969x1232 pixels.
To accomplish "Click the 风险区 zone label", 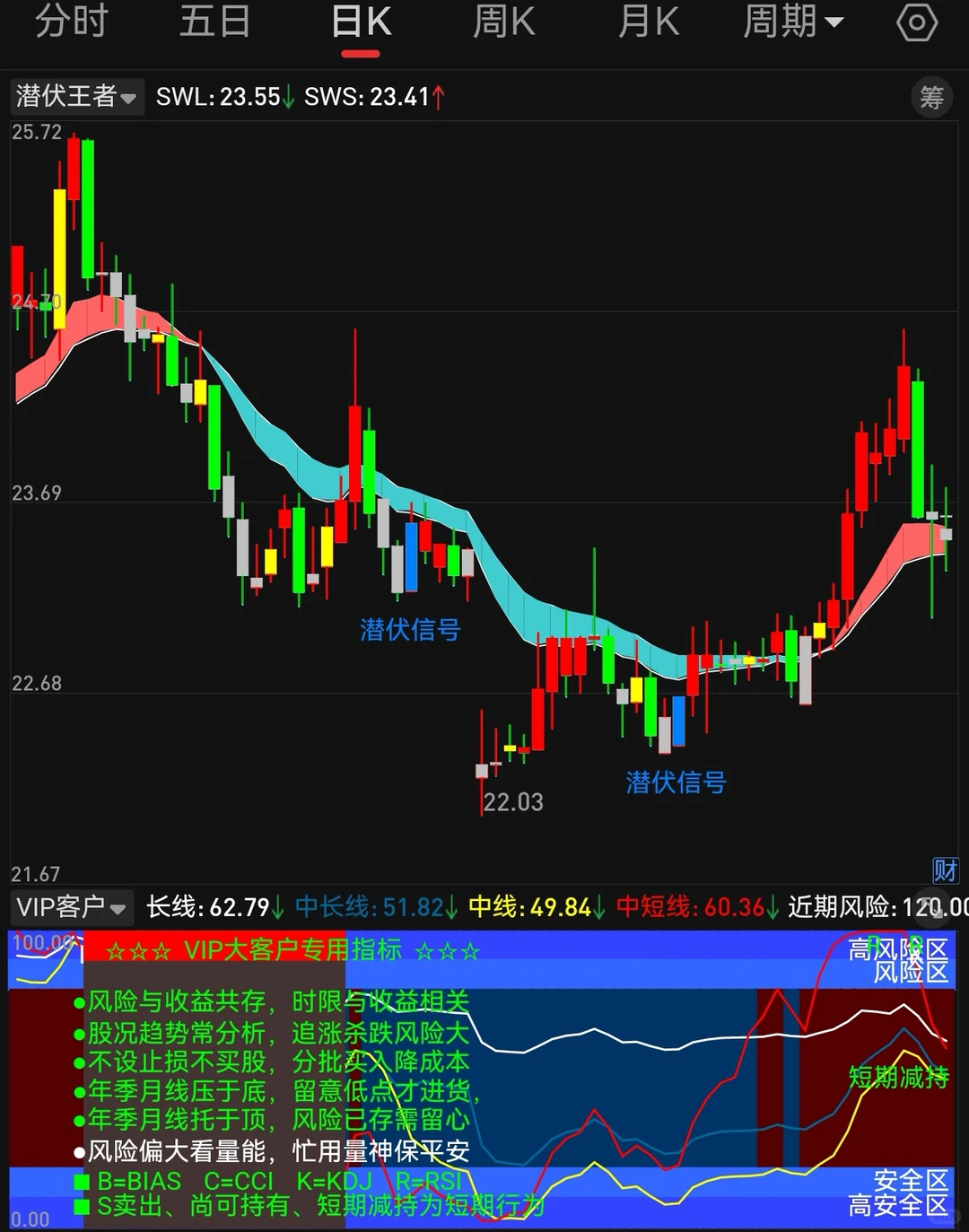I will point(911,972).
